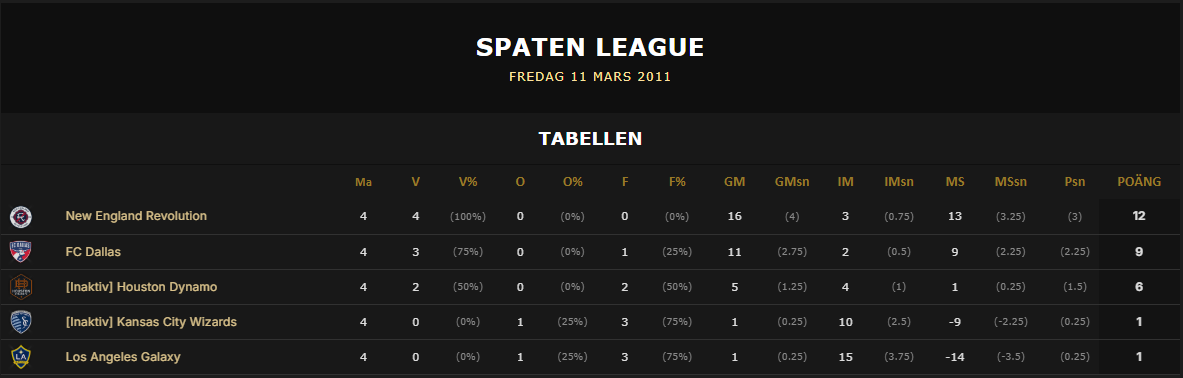Screen dimensions: 1183x378
Task: Click the IMsn column header
Action: [x=899, y=182]
